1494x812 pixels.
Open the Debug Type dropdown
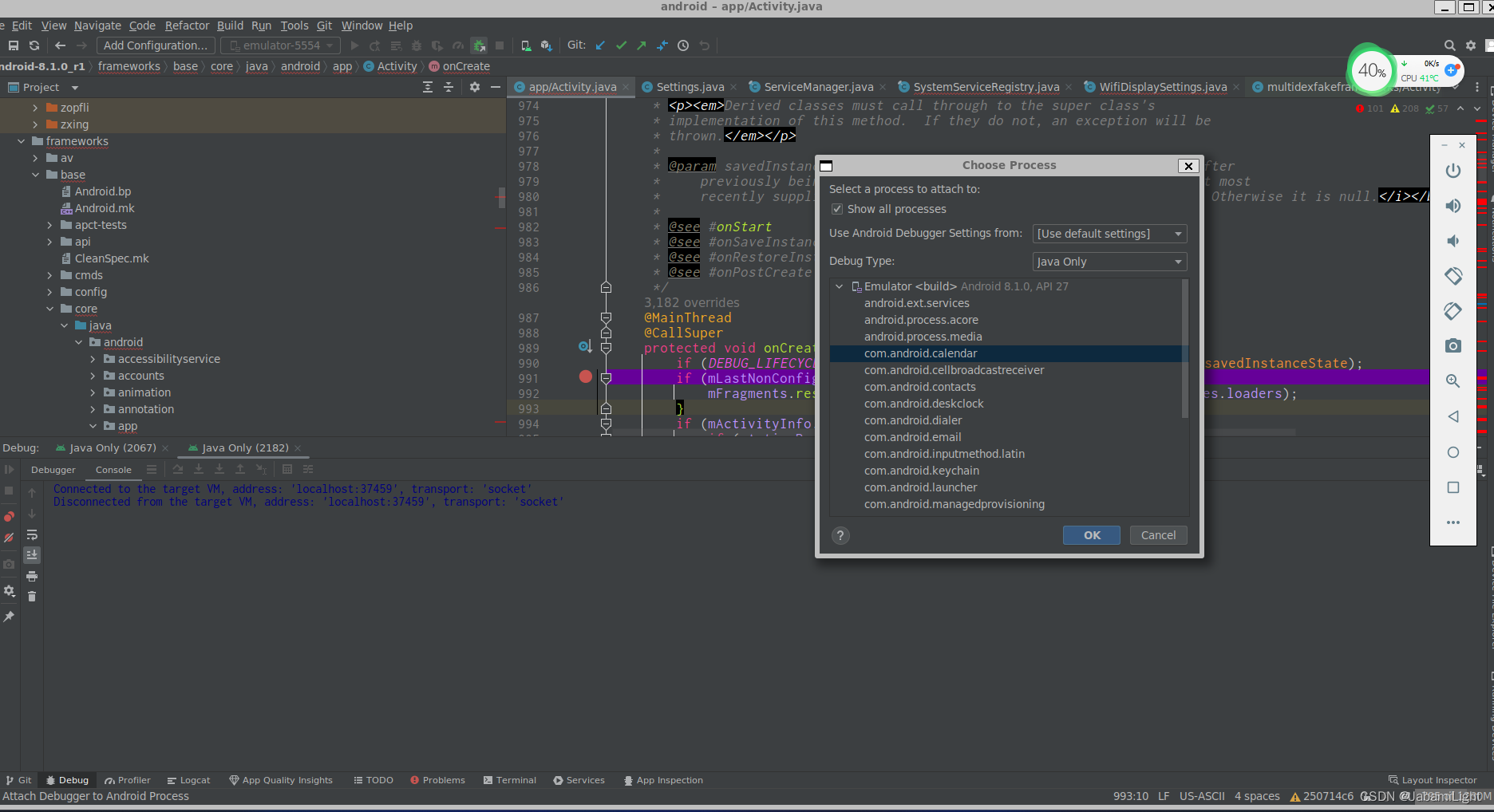coord(1109,262)
